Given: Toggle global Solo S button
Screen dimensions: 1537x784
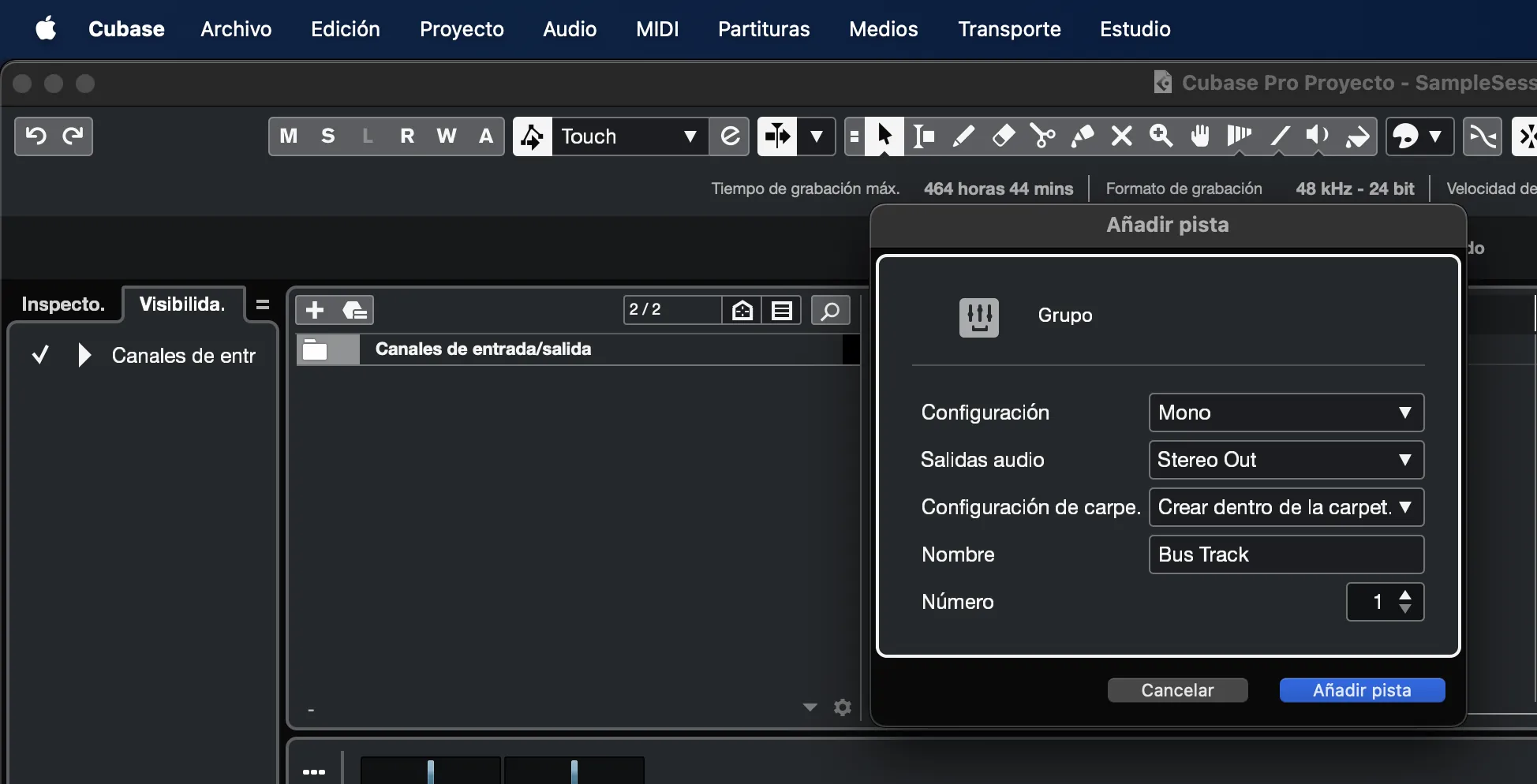Looking at the screenshot, I should pyautogui.click(x=328, y=136).
